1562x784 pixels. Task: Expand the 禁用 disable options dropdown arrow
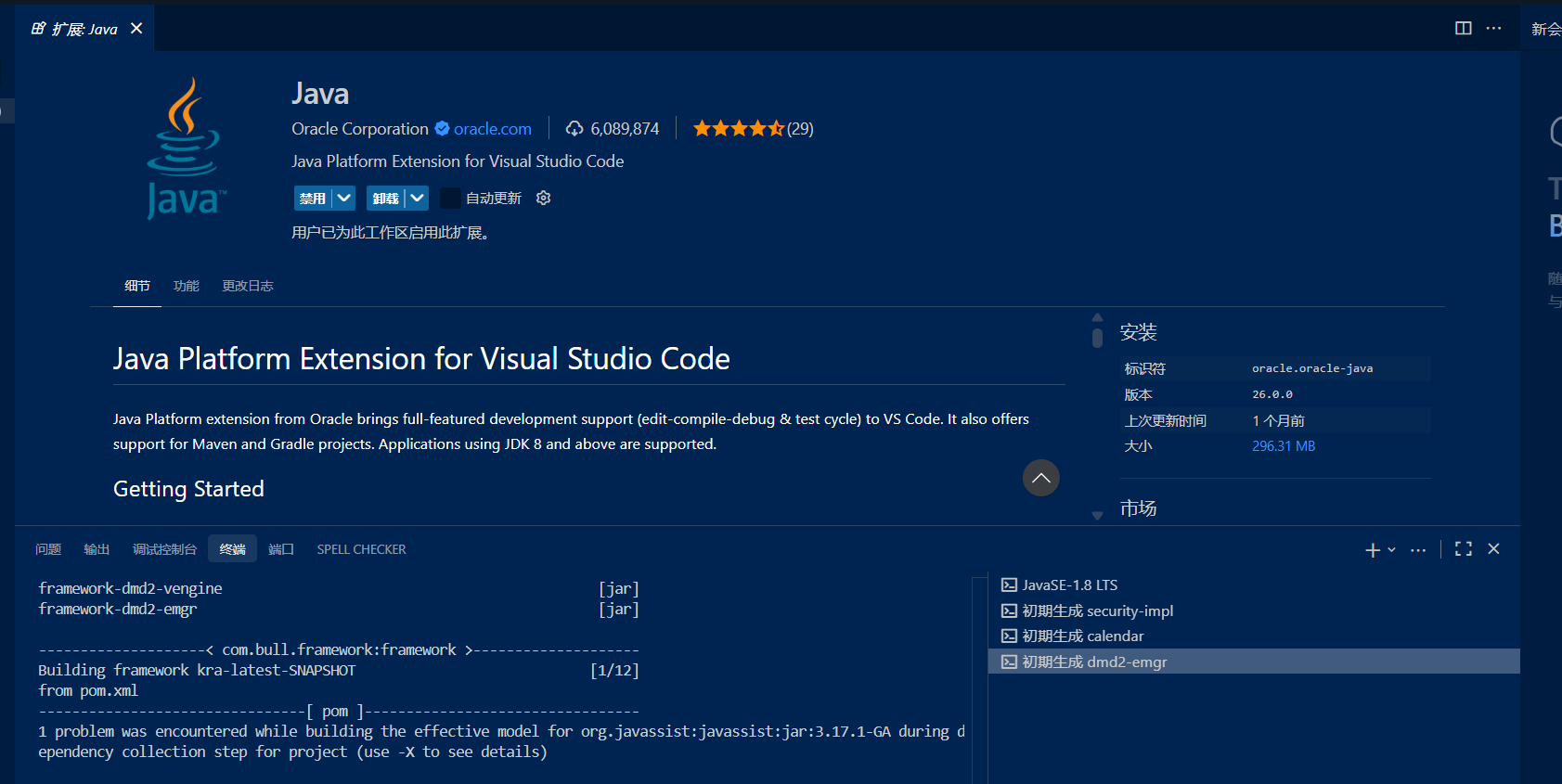pos(344,198)
